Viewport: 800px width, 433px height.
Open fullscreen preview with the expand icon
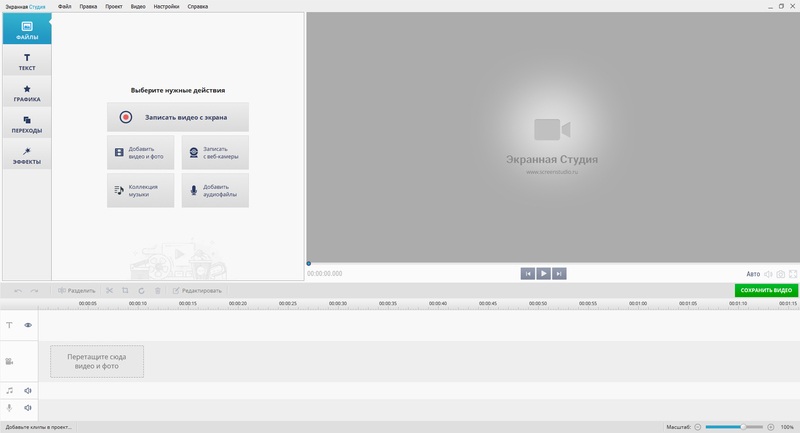(793, 273)
